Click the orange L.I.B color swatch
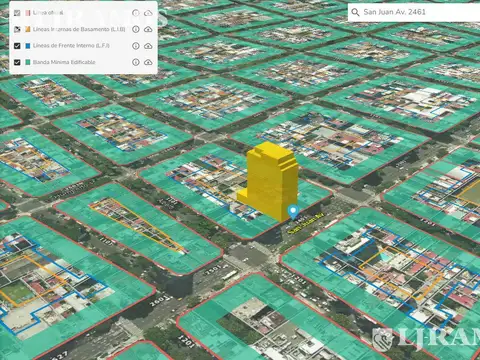 tap(28, 29)
